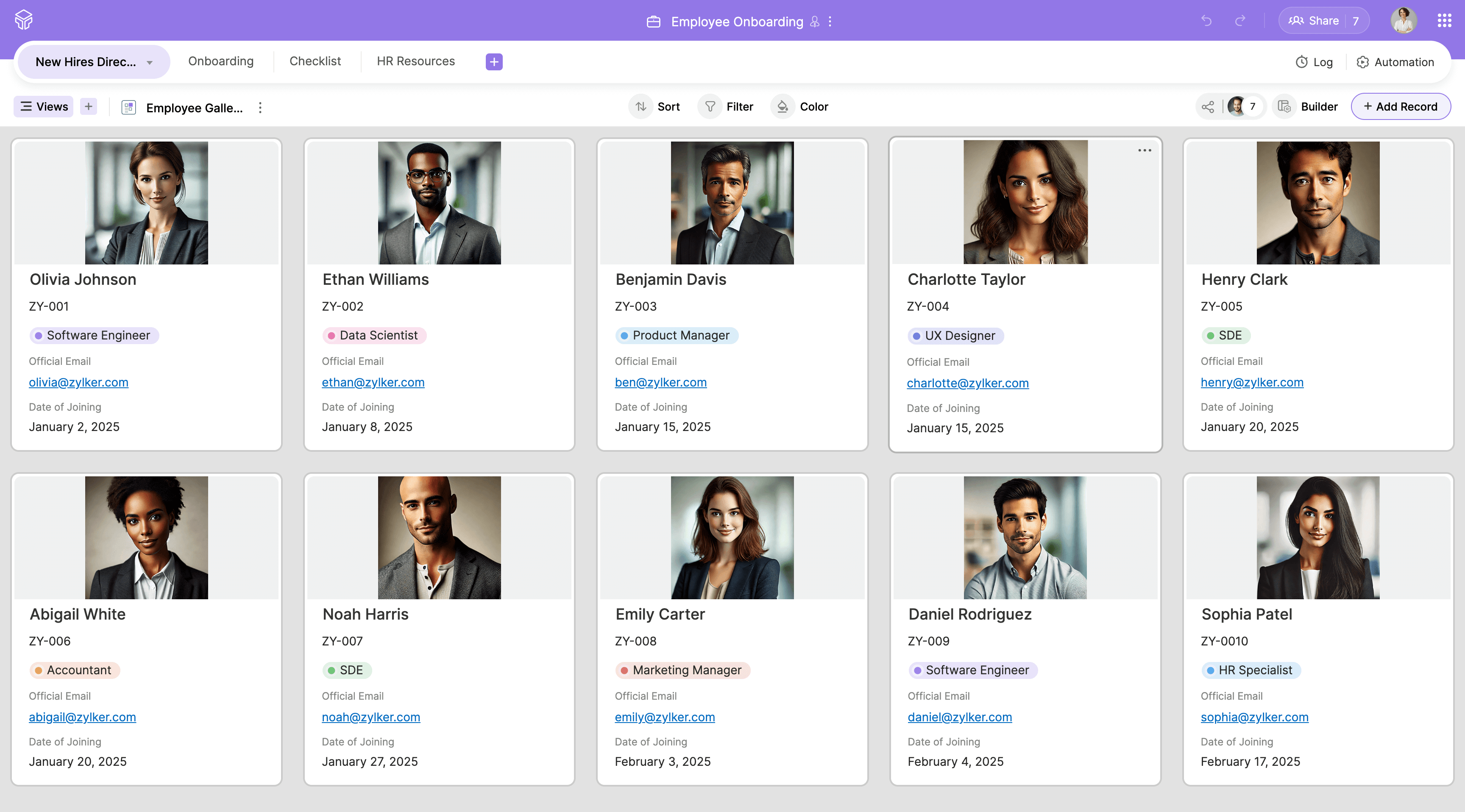This screenshot has height=812, width=1465.
Task: Click the add view plus icon
Action: 89,106
